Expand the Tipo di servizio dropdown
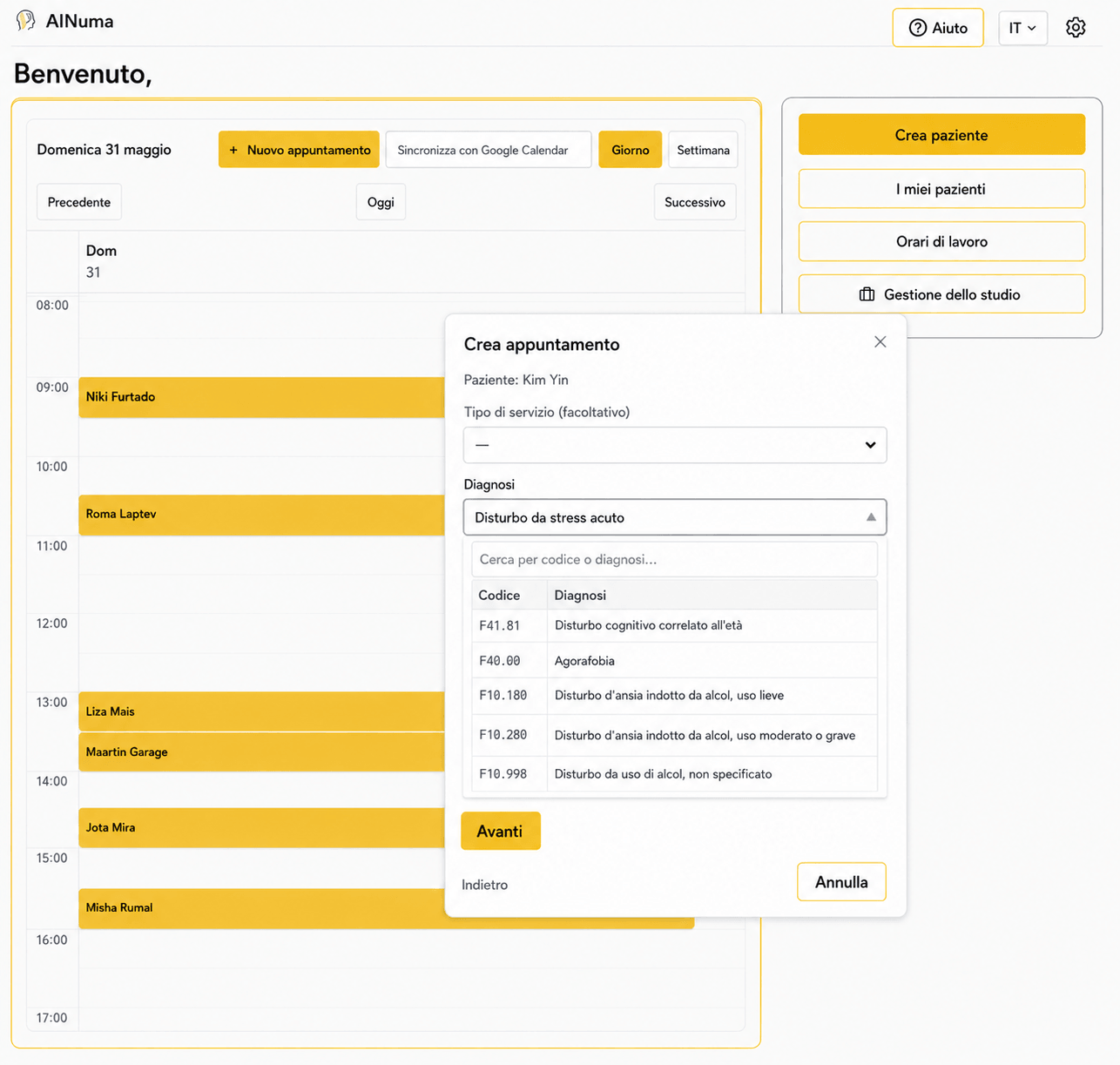Screen dimensions: 1120x1065 tap(675, 445)
